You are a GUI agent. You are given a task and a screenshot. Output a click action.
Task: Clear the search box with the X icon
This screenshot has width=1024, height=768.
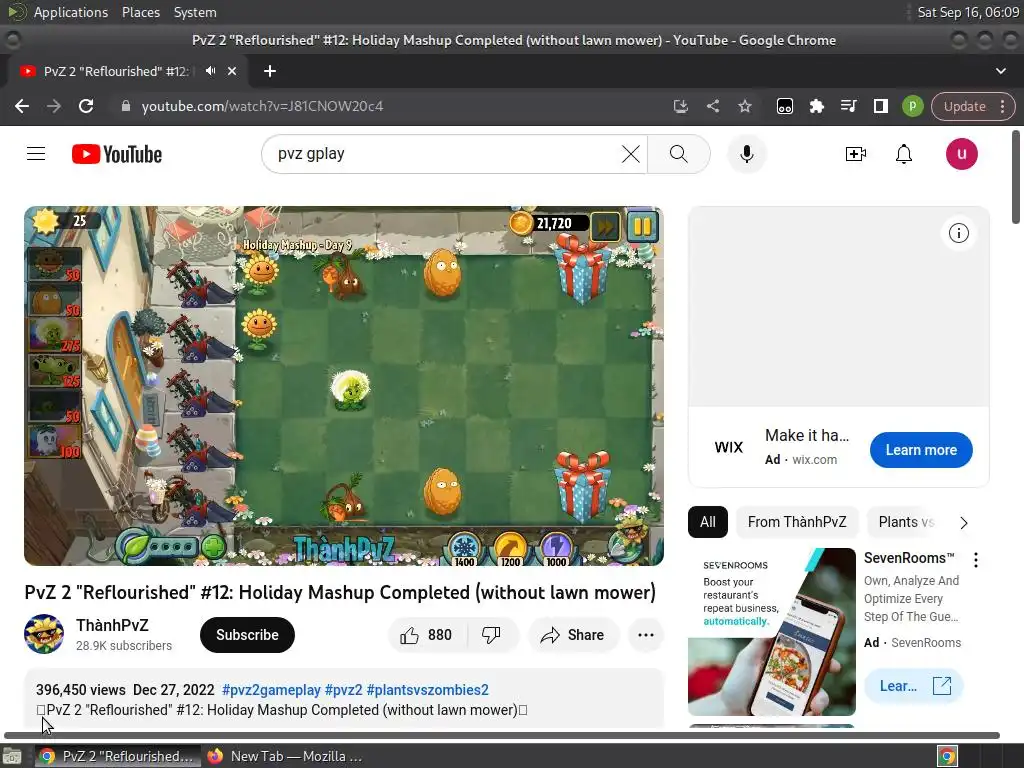[630, 154]
